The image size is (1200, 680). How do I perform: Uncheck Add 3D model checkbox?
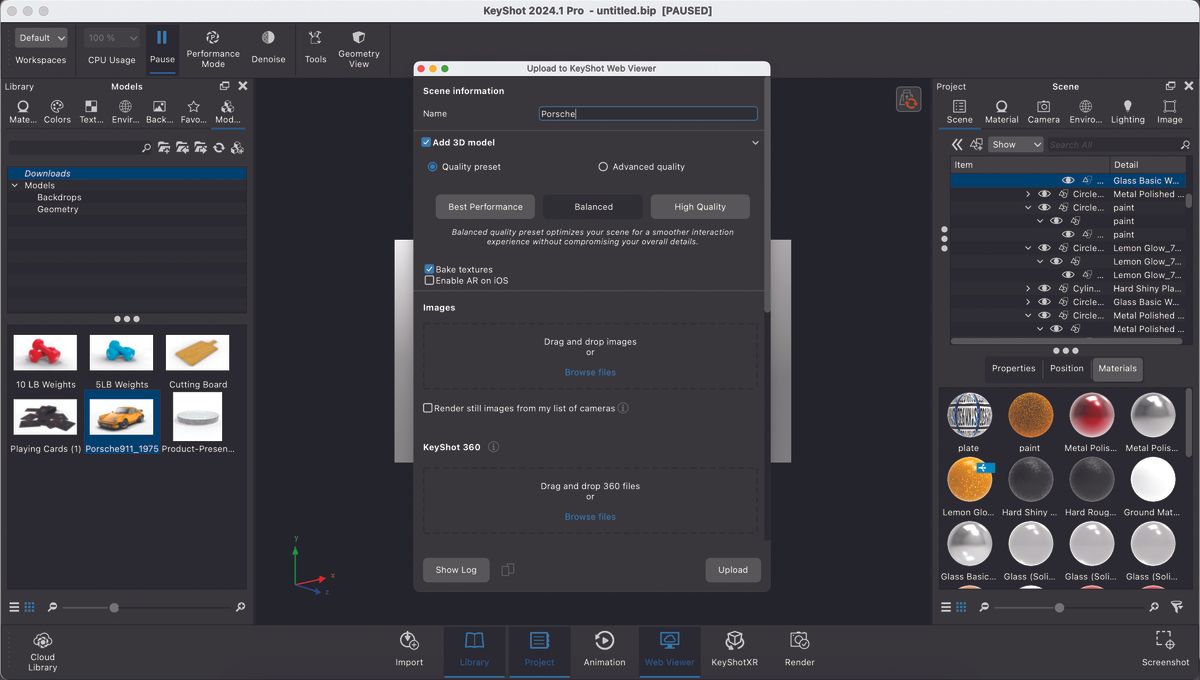point(427,142)
